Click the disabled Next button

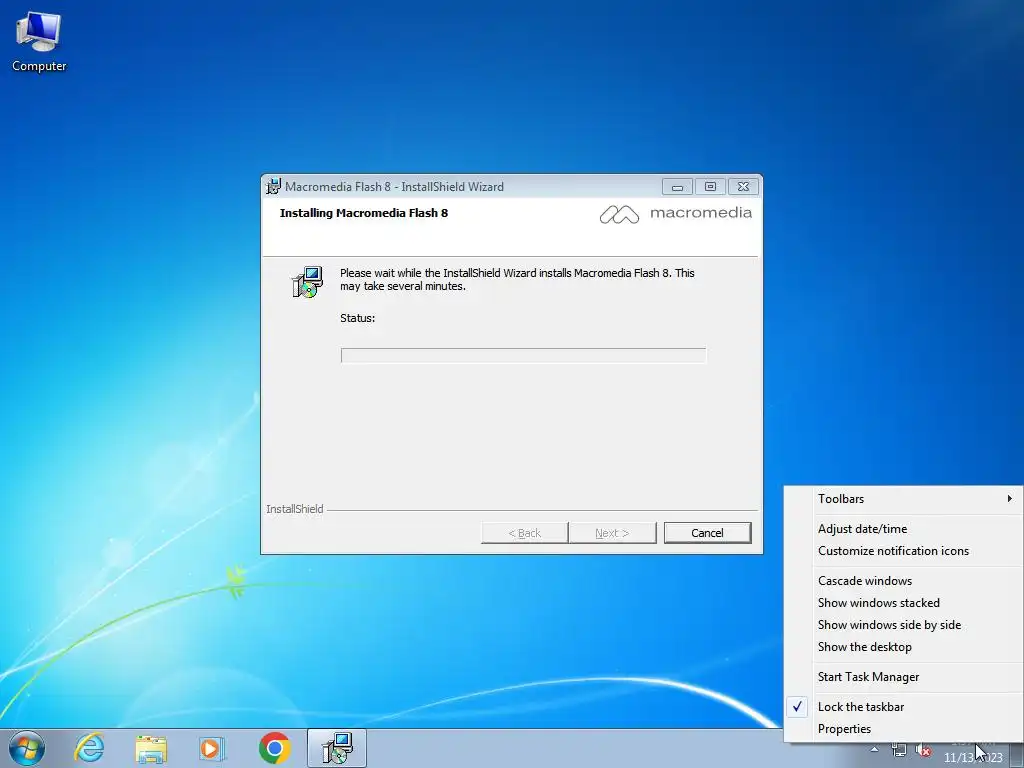pyautogui.click(x=612, y=533)
